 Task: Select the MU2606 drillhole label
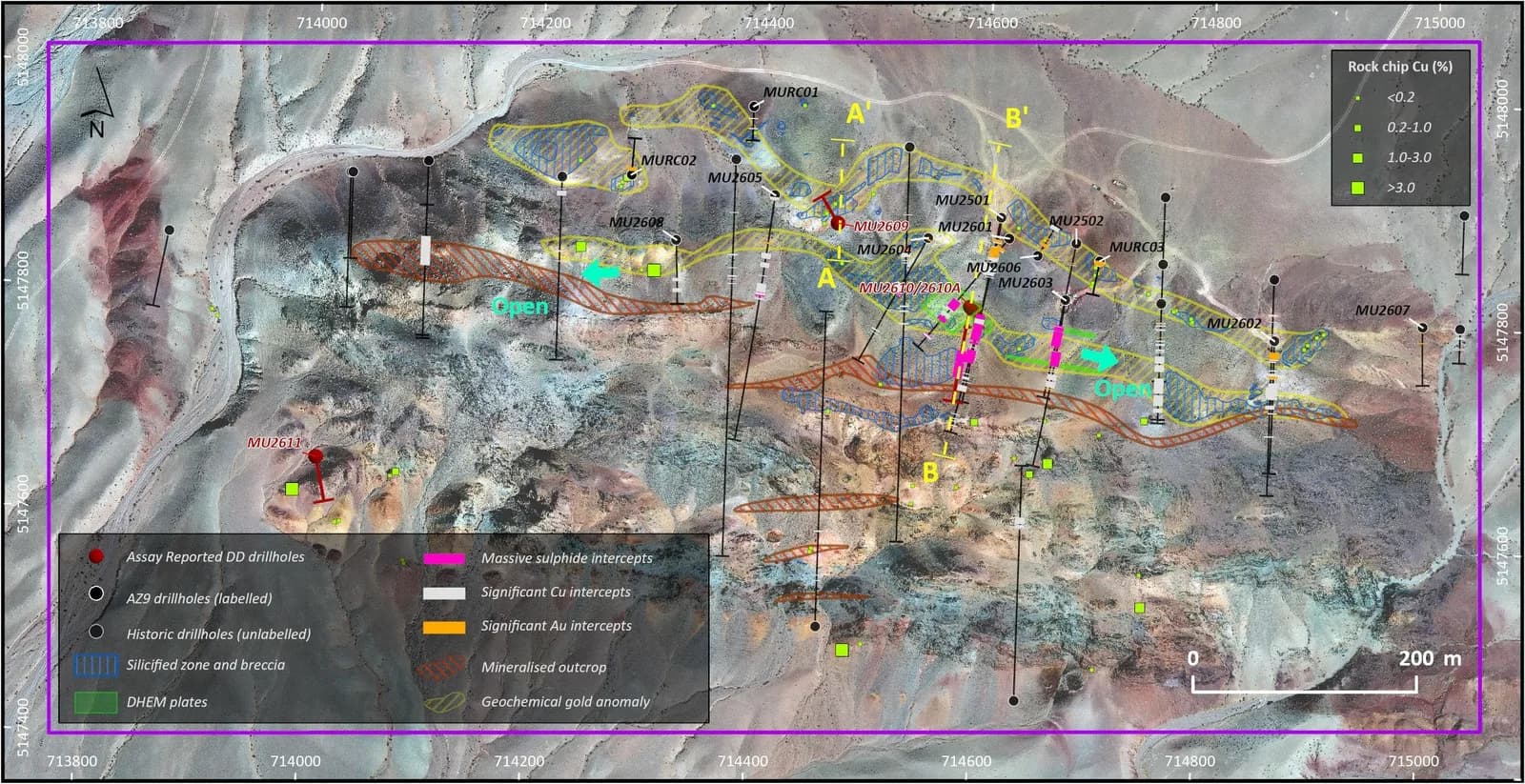point(994,268)
